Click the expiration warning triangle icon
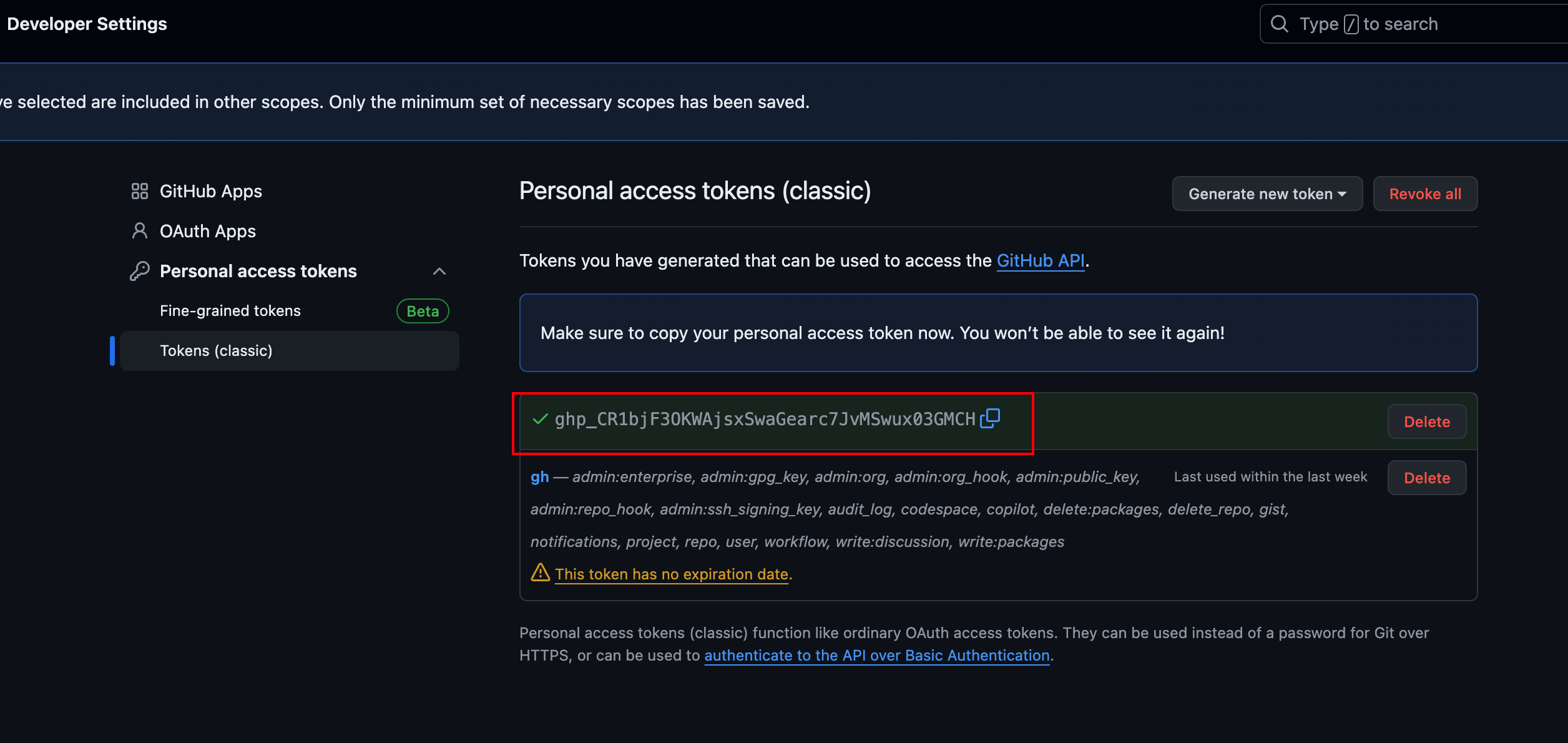 coord(540,573)
